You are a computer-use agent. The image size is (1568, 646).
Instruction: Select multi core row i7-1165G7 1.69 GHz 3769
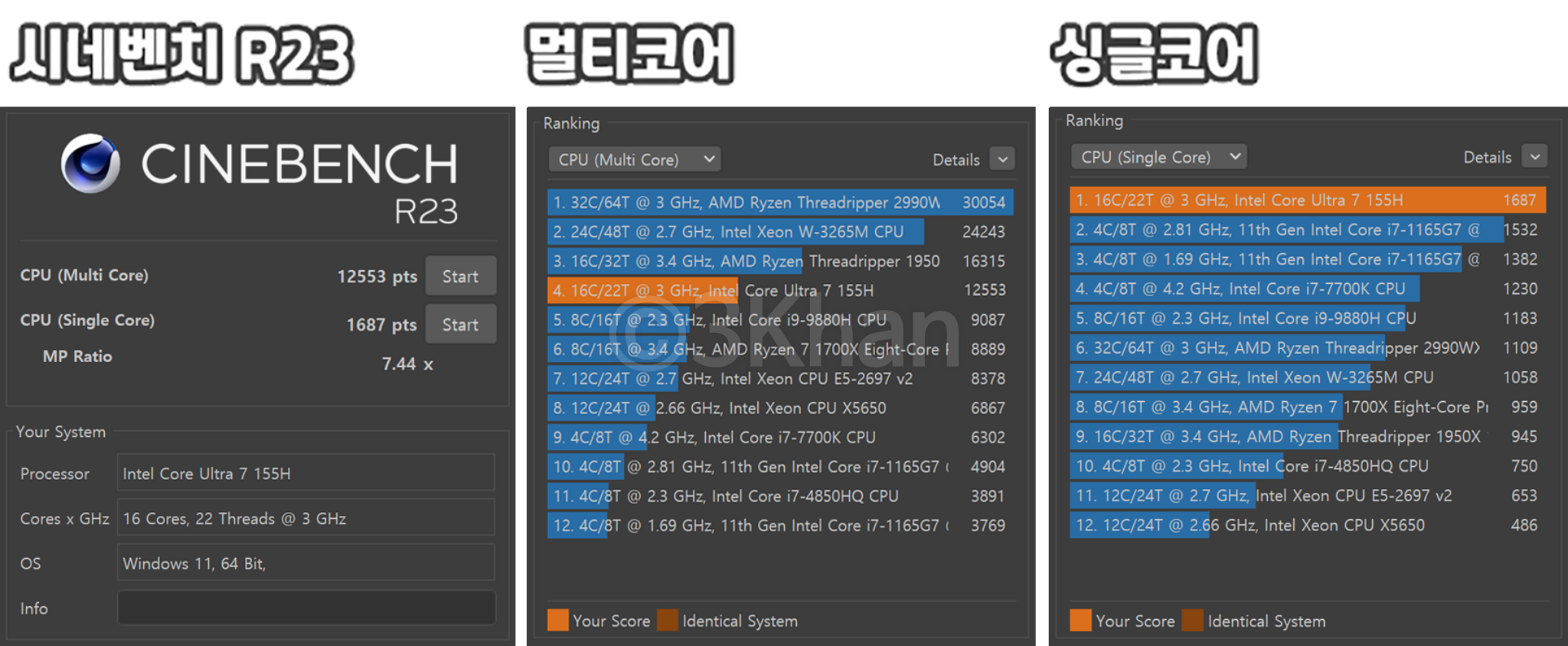780,525
